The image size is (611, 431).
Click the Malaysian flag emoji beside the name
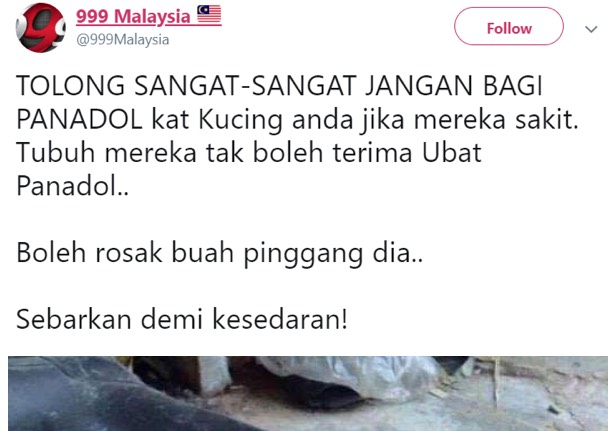coord(209,15)
